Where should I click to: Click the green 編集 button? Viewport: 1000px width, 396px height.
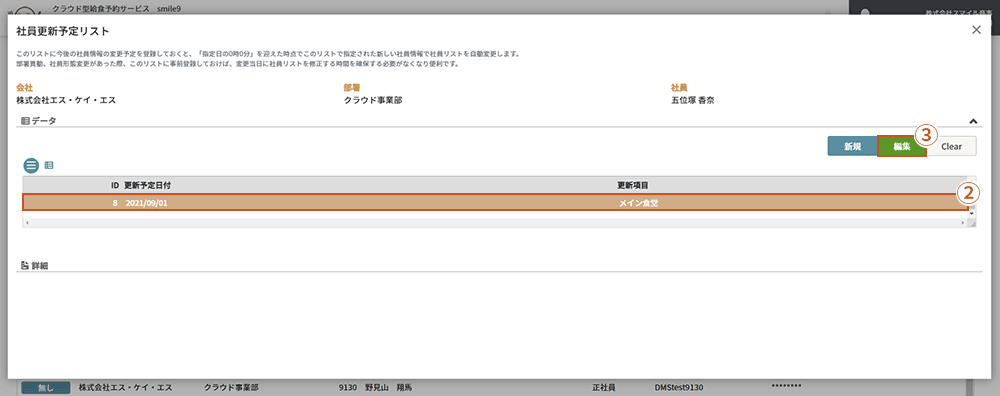[901, 146]
